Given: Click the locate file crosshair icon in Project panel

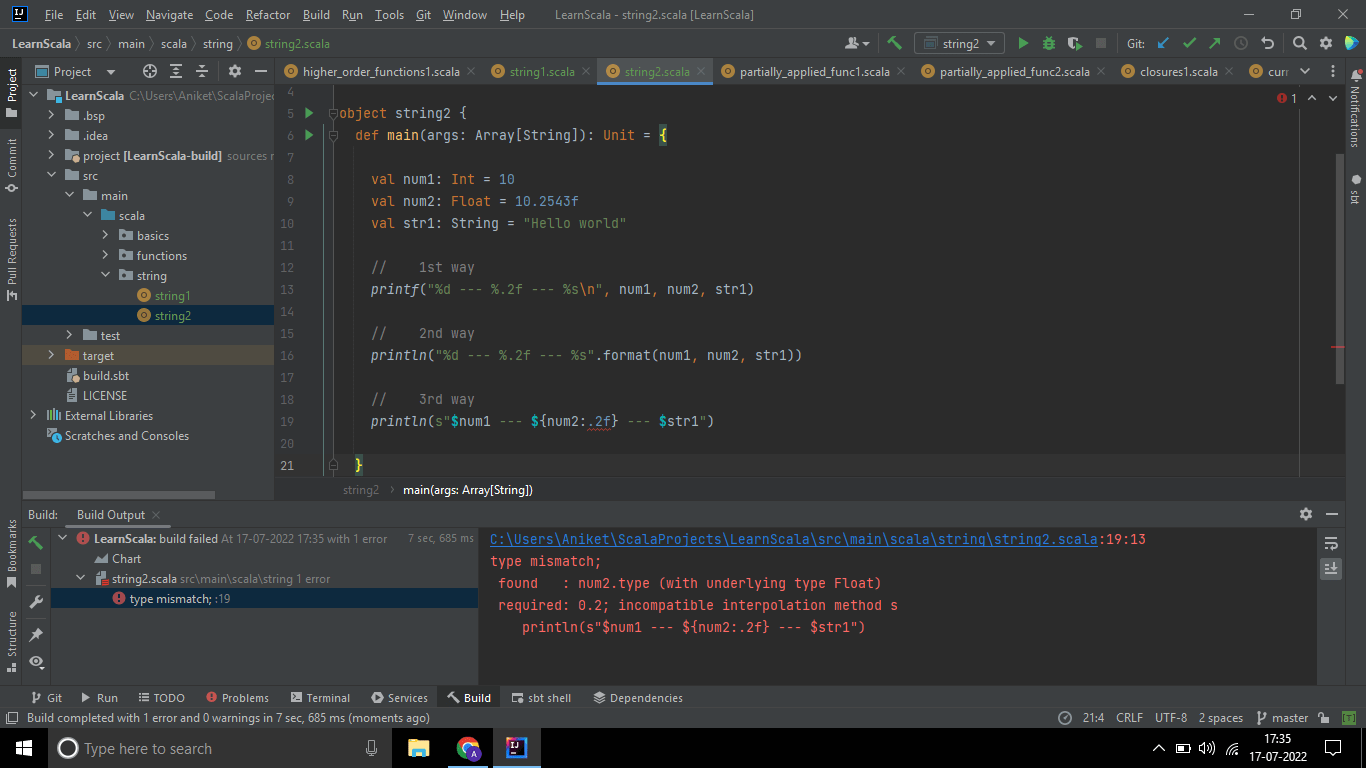Looking at the screenshot, I should (x=150, y=71).
